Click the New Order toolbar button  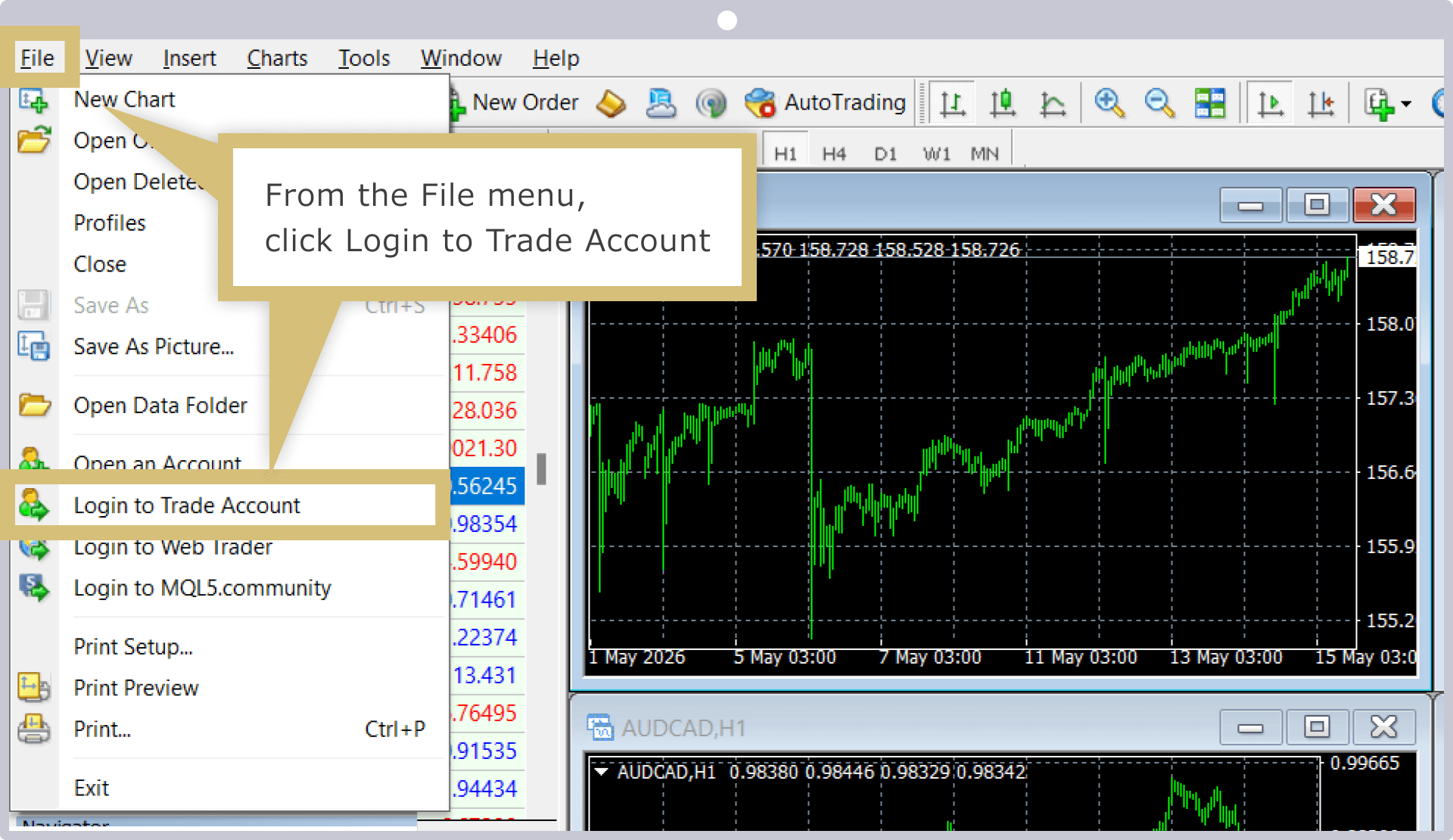pyautogui.click(x=516, y=102)
